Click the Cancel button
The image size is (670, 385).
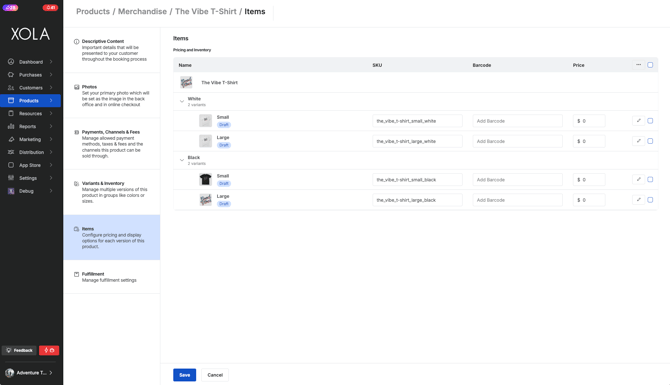(215, 375)
